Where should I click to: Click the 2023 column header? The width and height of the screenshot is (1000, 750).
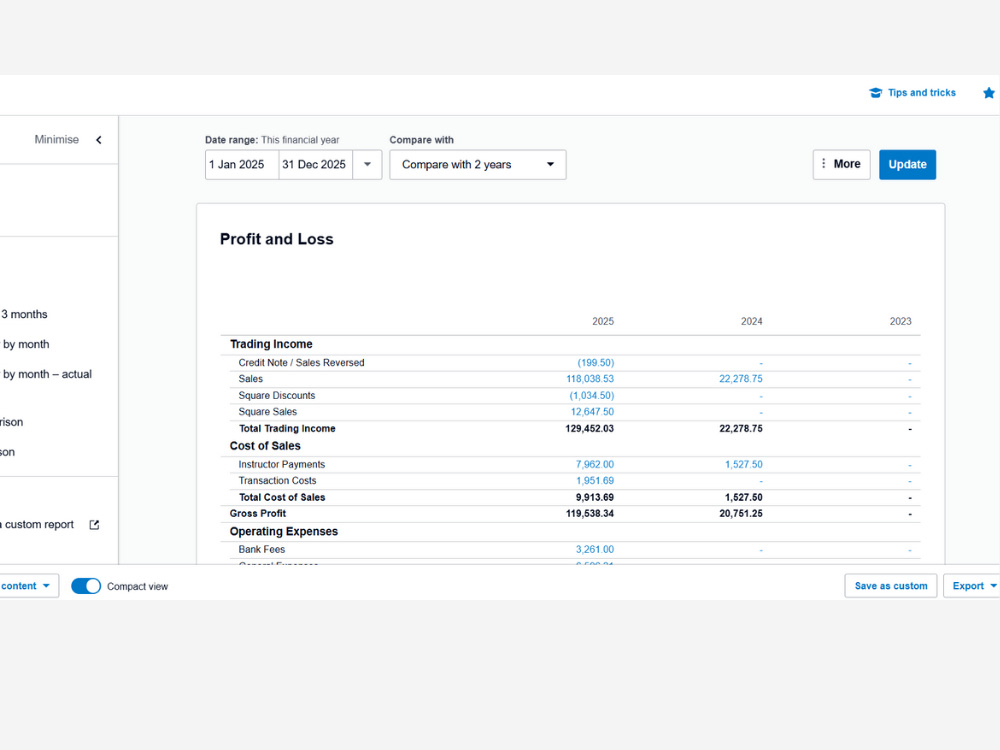click(x=901, y=321)
